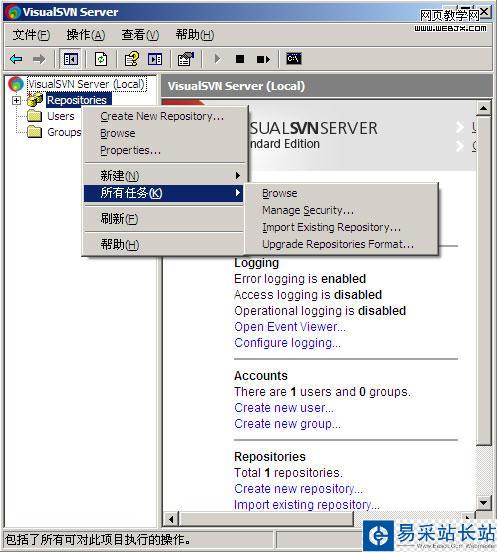Image resolution: width=497 pixels, height=552 pixels.
Task: Click the Restart service icon
Action: pyautogui.click(x=263, y=59)
